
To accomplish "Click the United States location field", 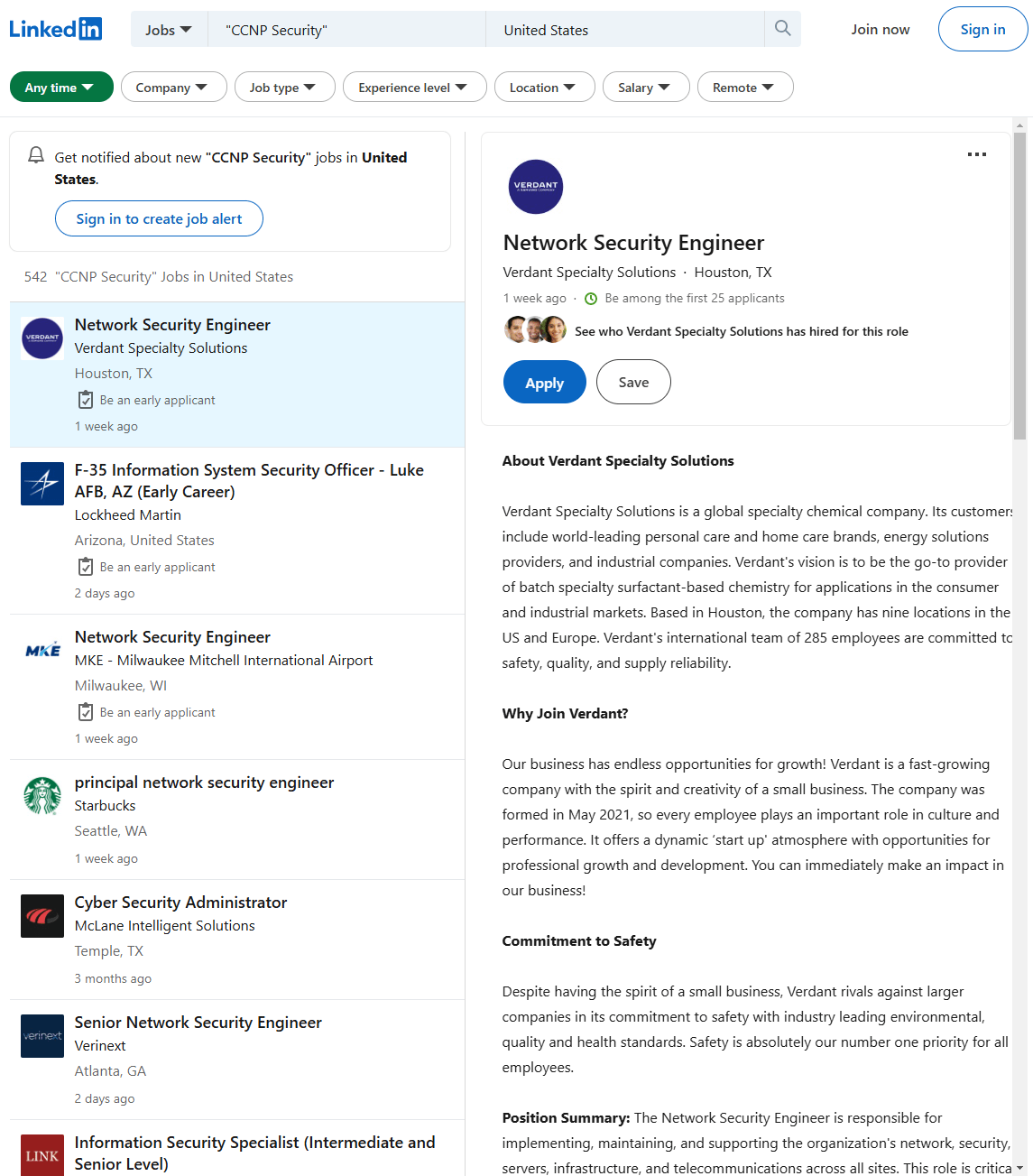I will (x=625, y=30).
